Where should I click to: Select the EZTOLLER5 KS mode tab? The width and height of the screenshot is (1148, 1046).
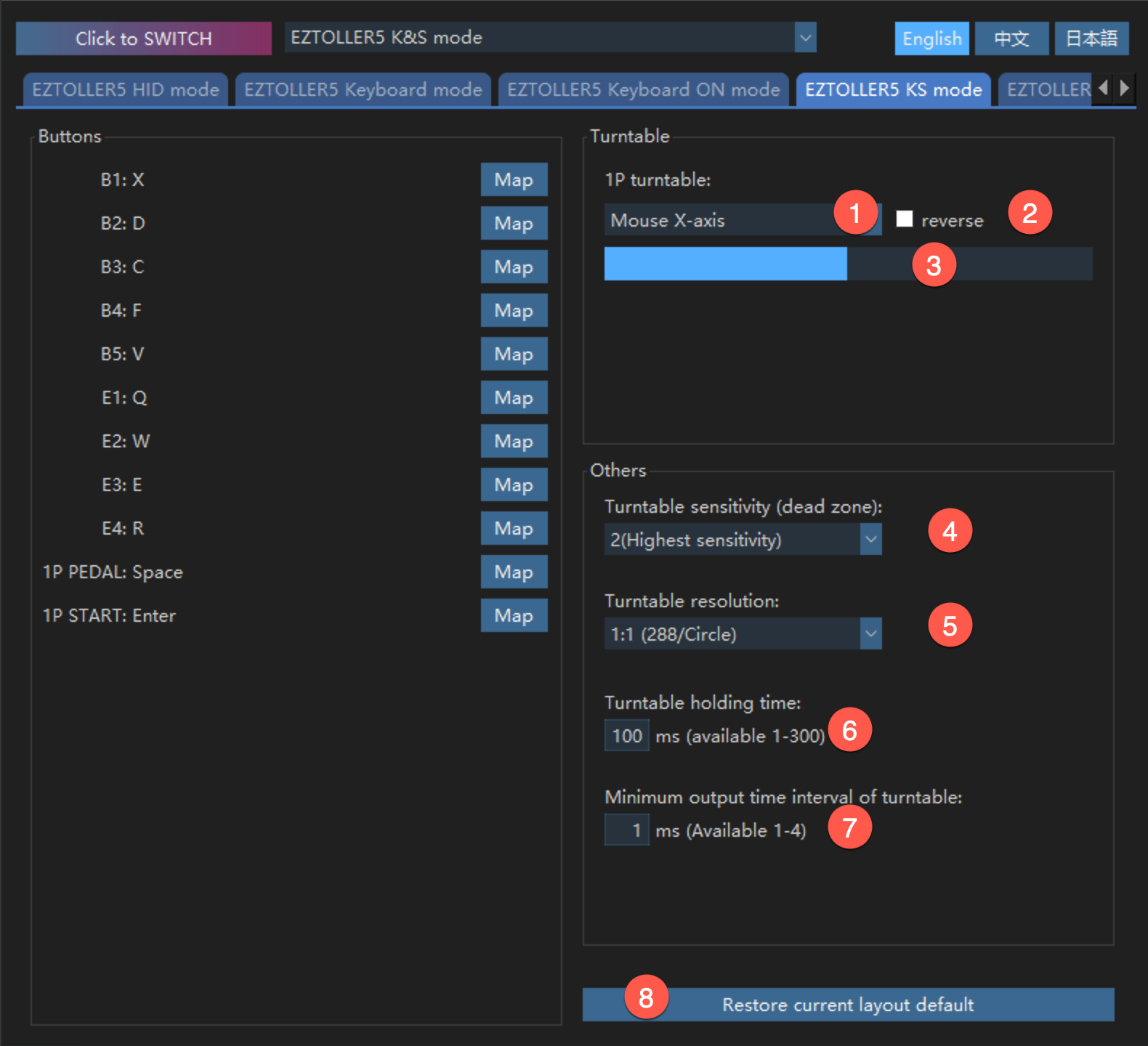click(x=894, y=89)
